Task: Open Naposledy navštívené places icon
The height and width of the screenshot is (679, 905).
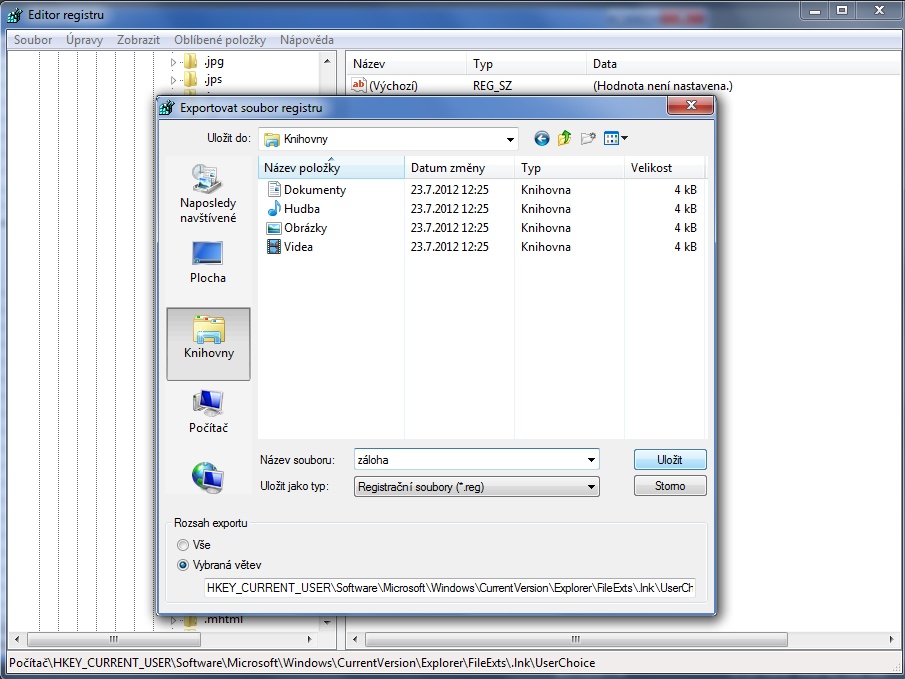Action: 208,194
